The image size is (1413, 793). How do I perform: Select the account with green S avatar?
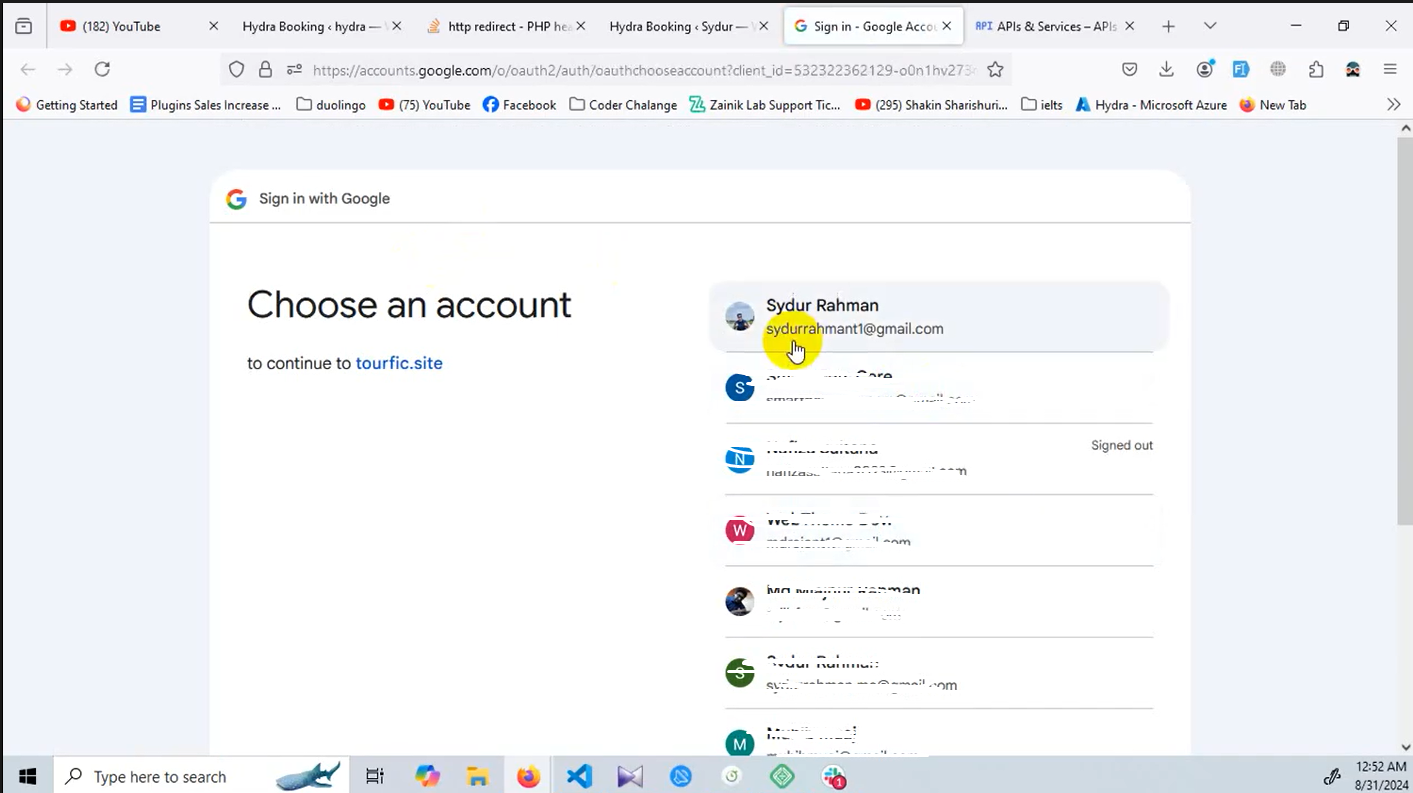tap(939, 673)
